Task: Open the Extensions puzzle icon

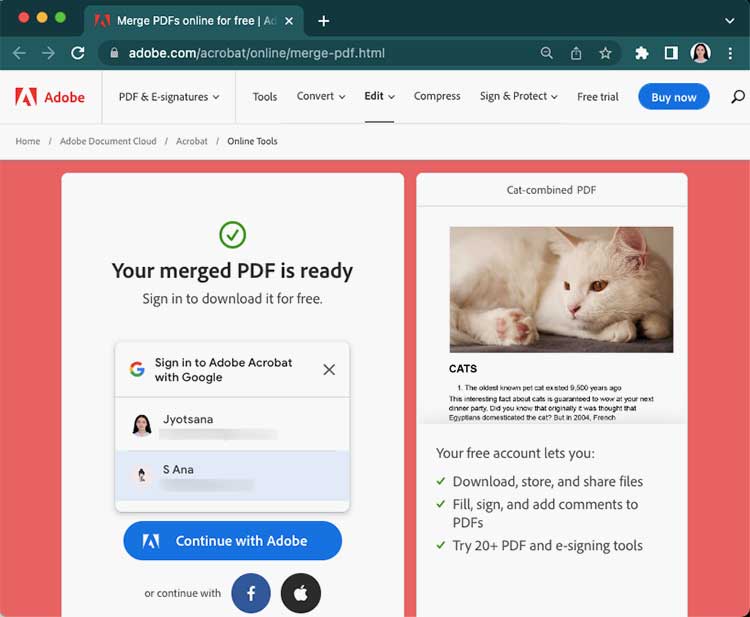Action: [x=641, y=53]
